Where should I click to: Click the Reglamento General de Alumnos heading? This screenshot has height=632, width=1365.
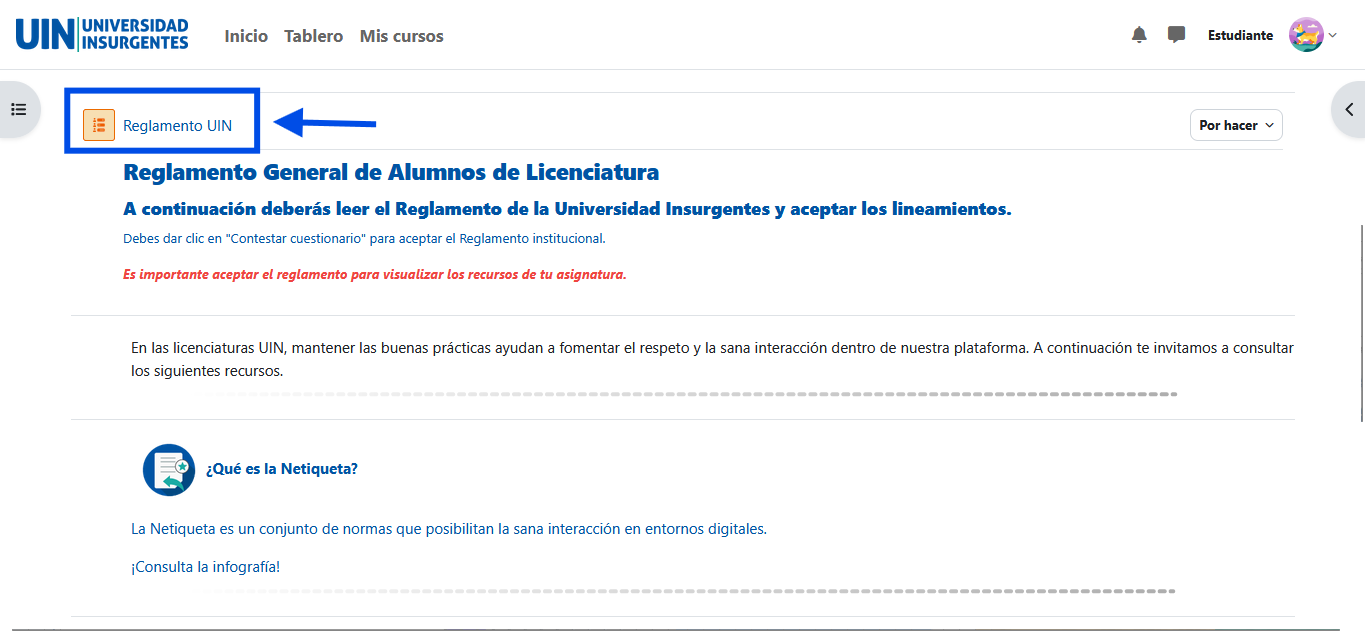click(x=390, y=172)
